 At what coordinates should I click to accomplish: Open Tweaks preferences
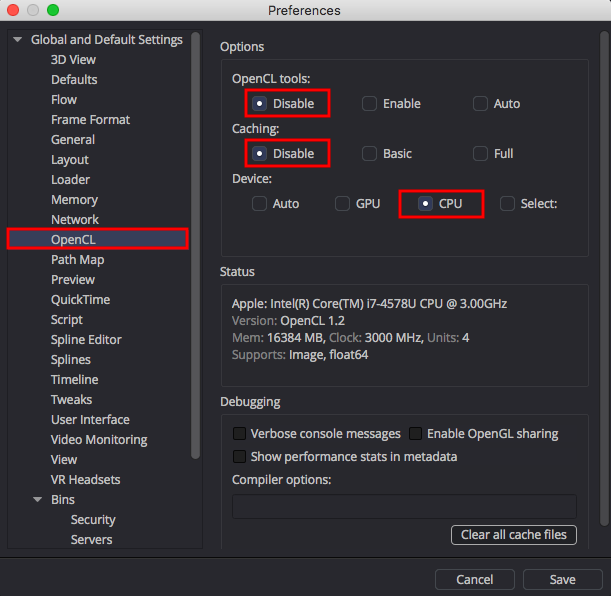point(71,400)
